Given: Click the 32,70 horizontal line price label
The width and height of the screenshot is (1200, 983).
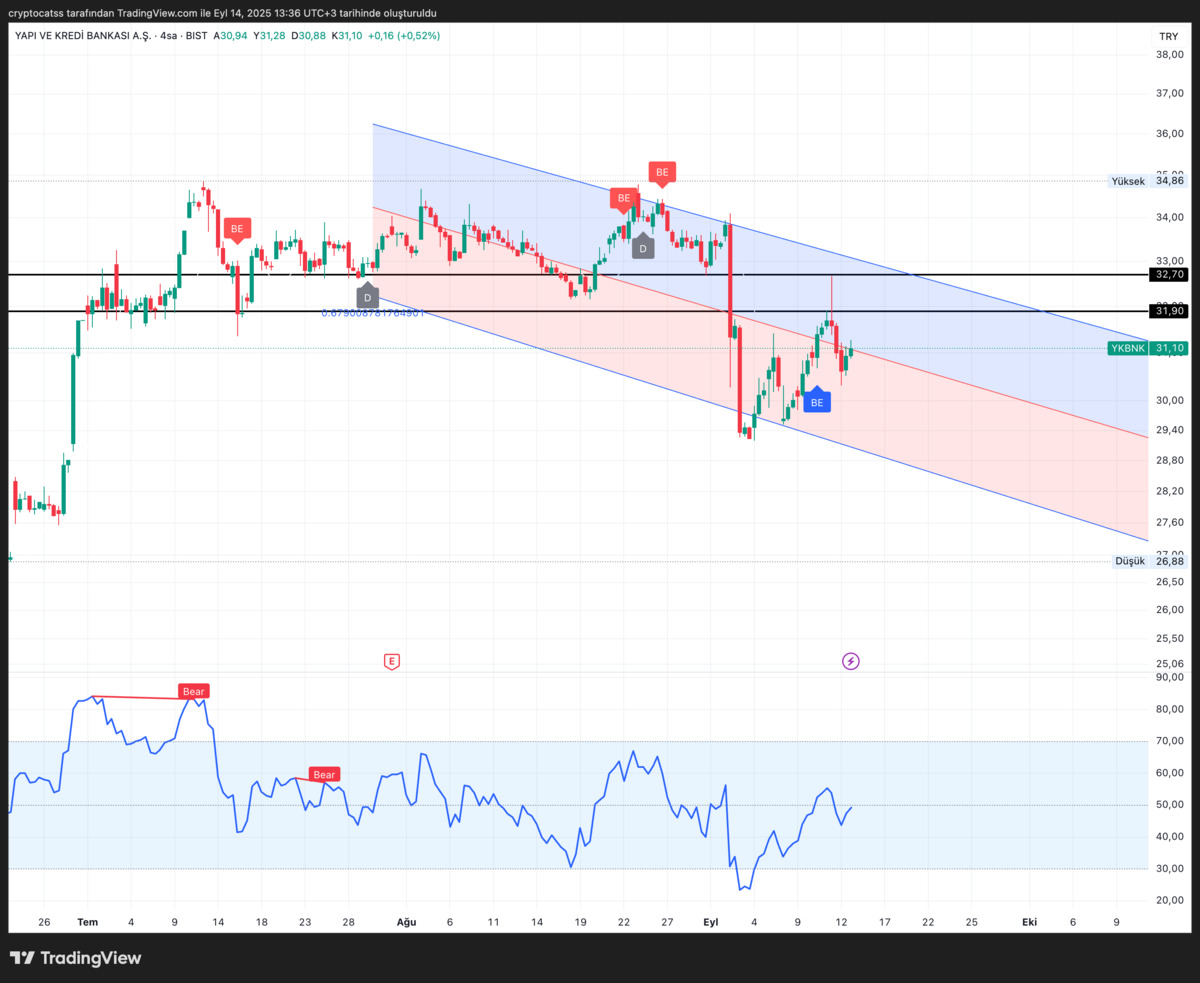Looking at the screenshot, I should (1169, 274).
